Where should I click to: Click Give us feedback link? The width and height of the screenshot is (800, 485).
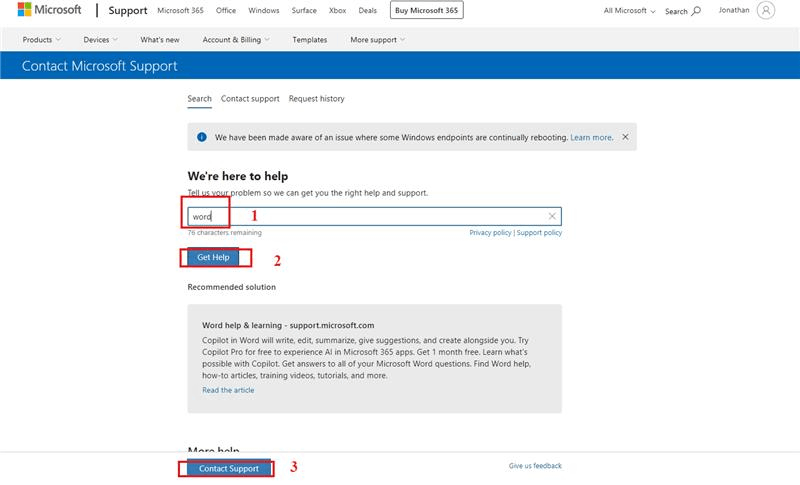[x=535, y=466]
